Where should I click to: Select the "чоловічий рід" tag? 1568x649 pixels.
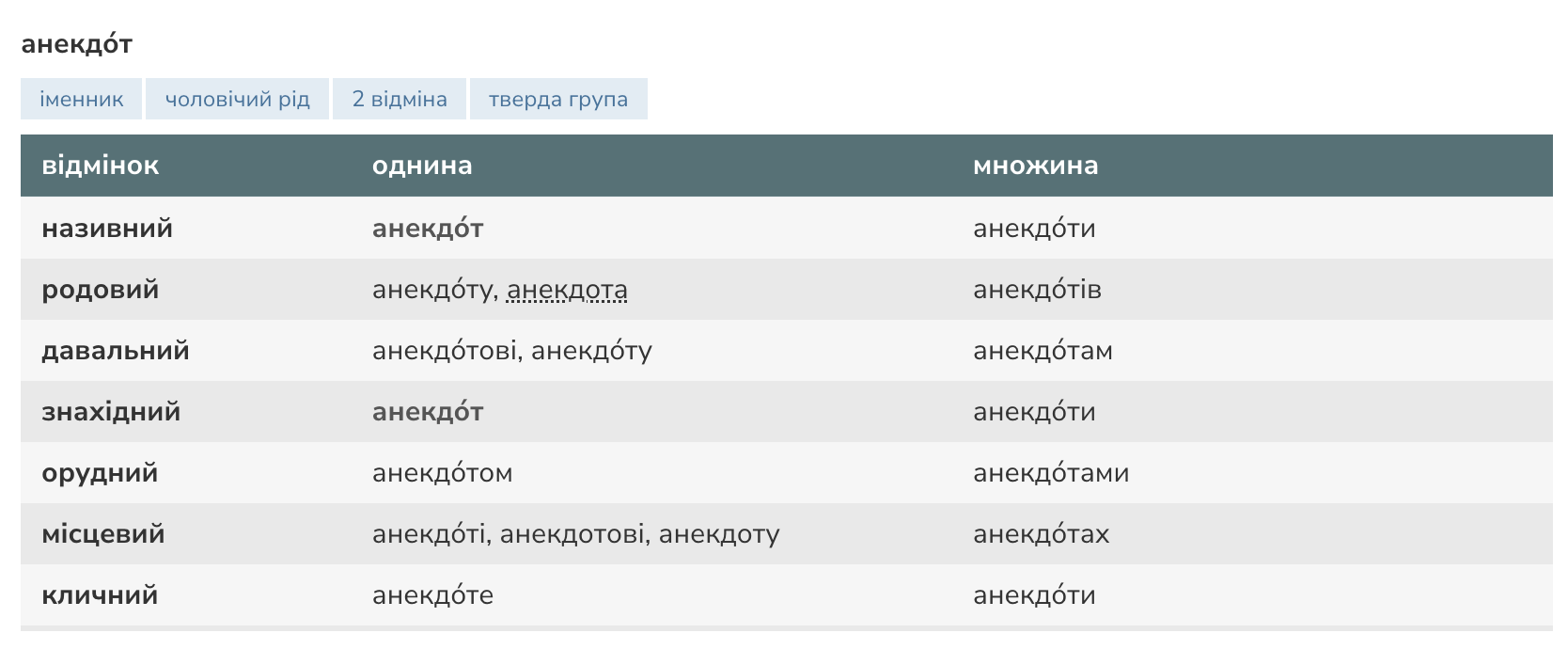237,100
